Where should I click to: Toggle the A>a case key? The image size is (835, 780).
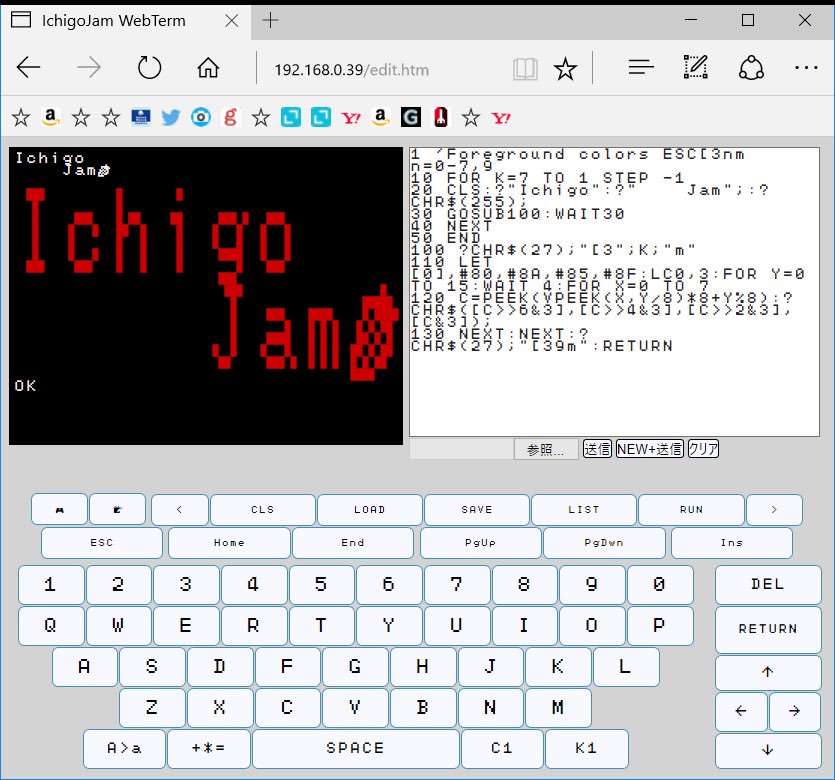(124, 749)
